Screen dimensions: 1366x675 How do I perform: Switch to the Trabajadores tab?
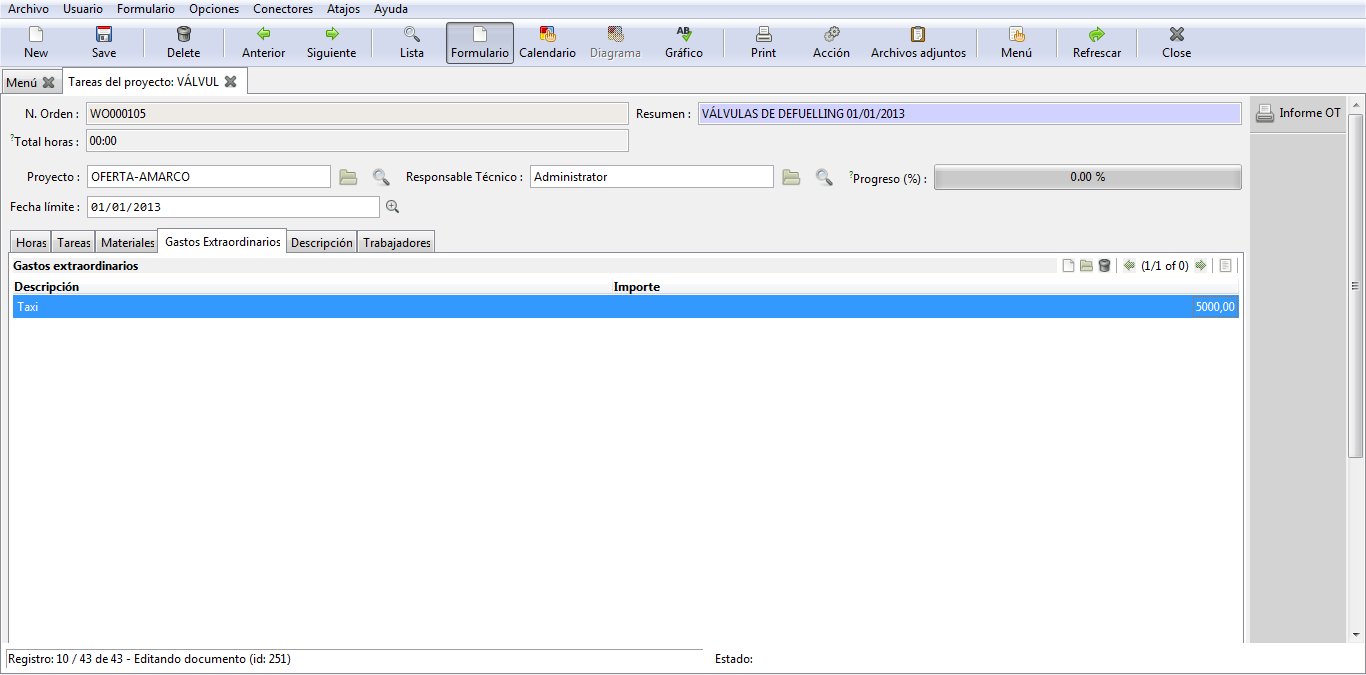point(397,243)
